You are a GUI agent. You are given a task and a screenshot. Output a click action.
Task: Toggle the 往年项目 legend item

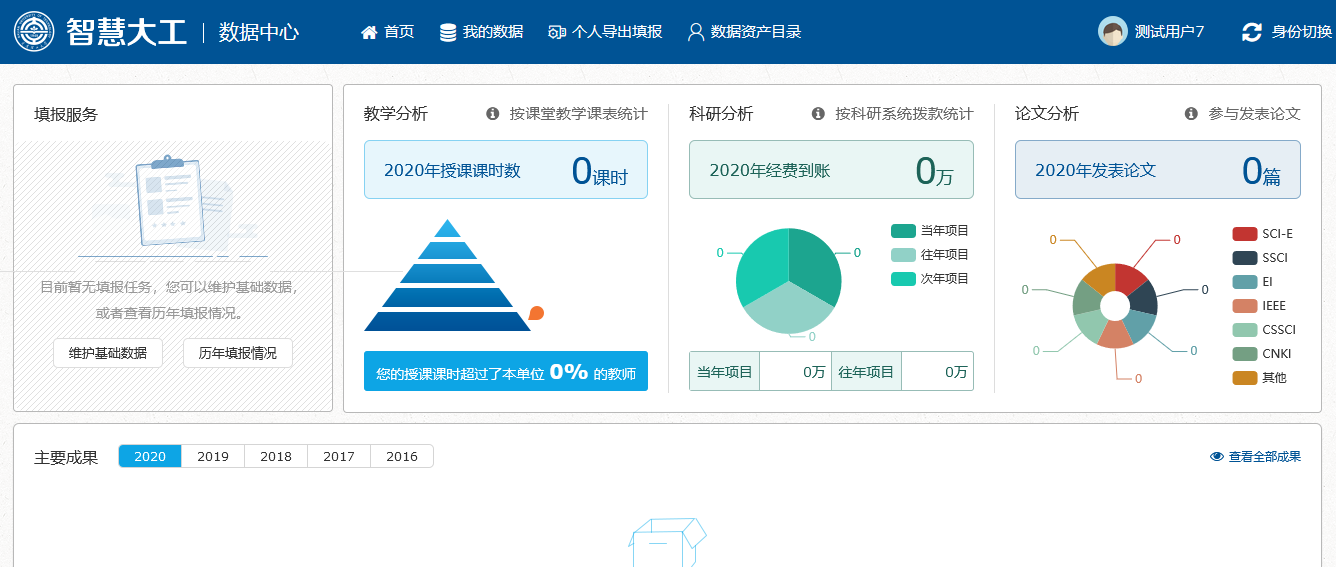click(929, 255)
